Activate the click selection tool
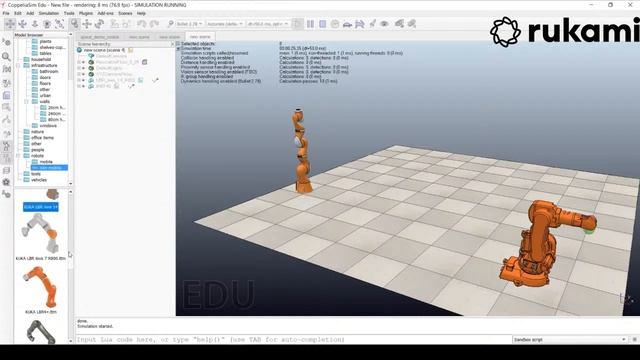This screenshot has width=640, height=360. click(x=74, y=24)
